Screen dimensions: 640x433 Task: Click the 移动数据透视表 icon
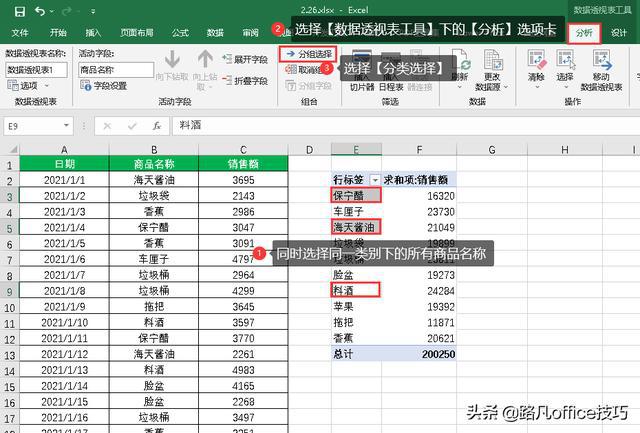[x=602, y=60]
